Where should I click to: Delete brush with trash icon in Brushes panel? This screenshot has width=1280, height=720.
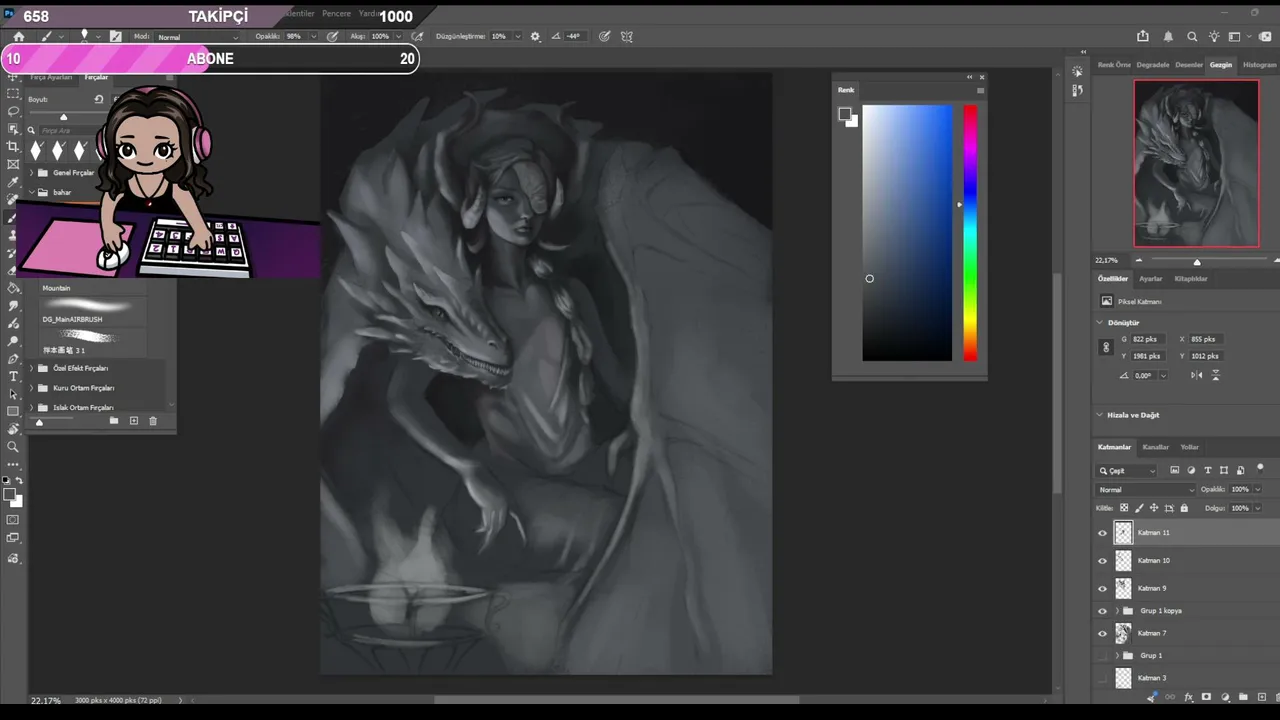pyautogui.click(x=153, y=421)
